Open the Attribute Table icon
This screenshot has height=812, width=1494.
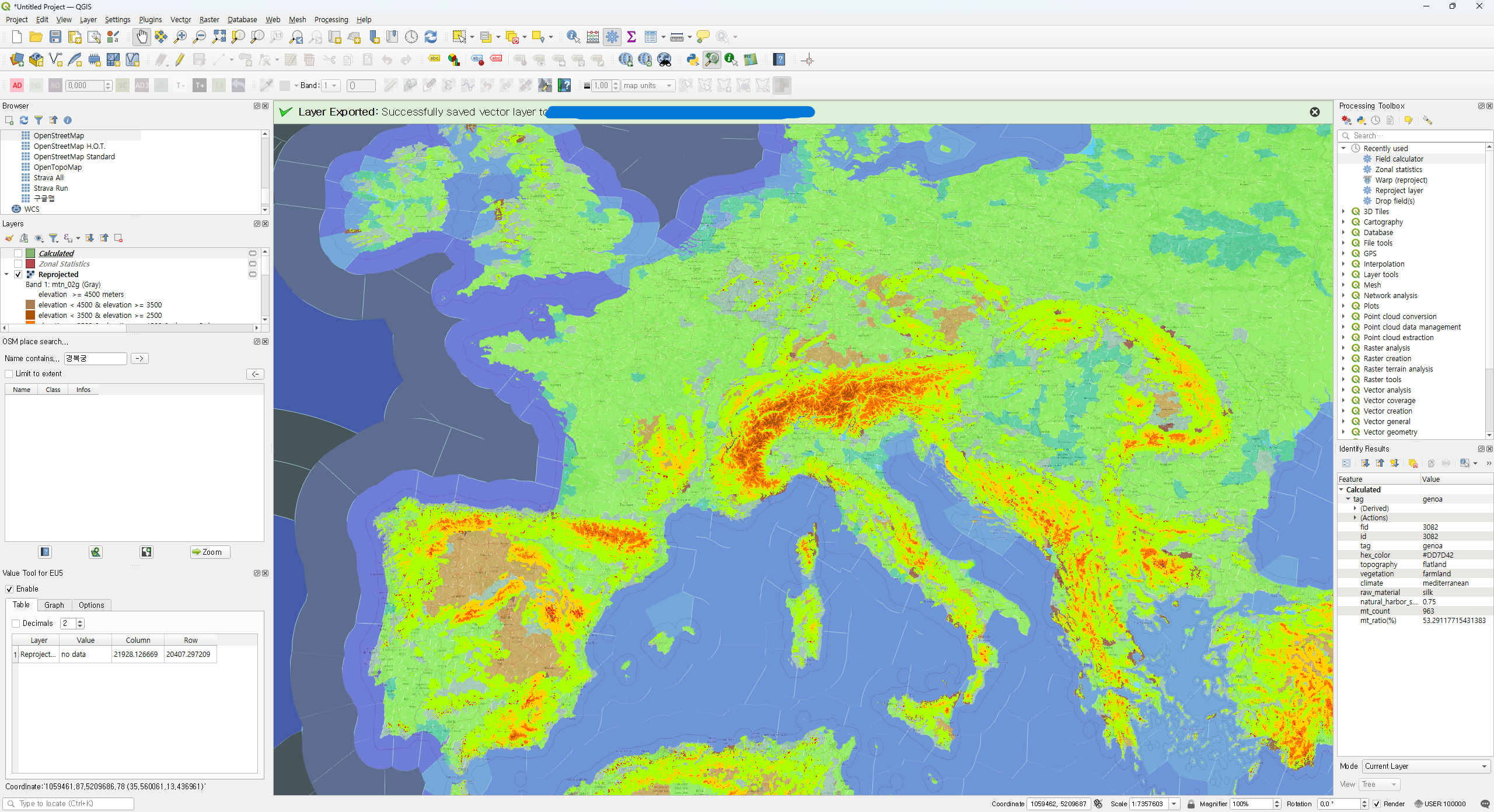651,37
